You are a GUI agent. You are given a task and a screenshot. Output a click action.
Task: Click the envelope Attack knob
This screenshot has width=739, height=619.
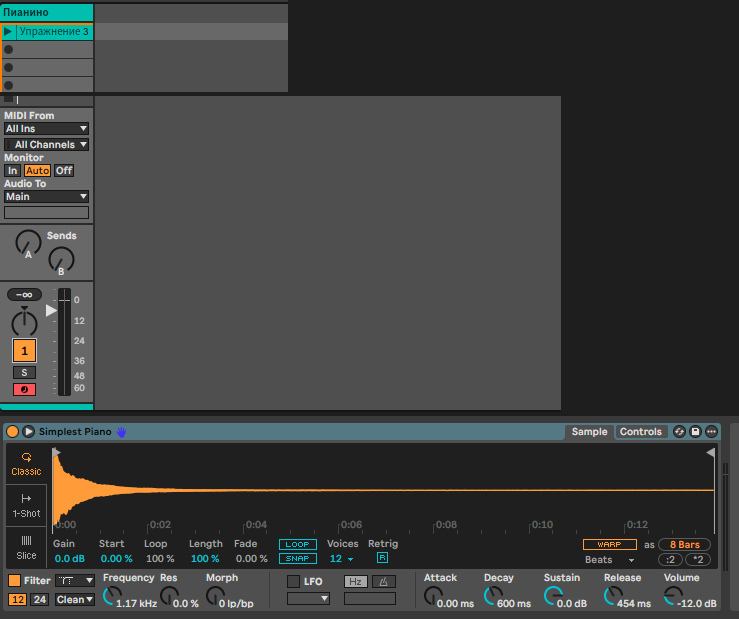click(x=433, y=596)
